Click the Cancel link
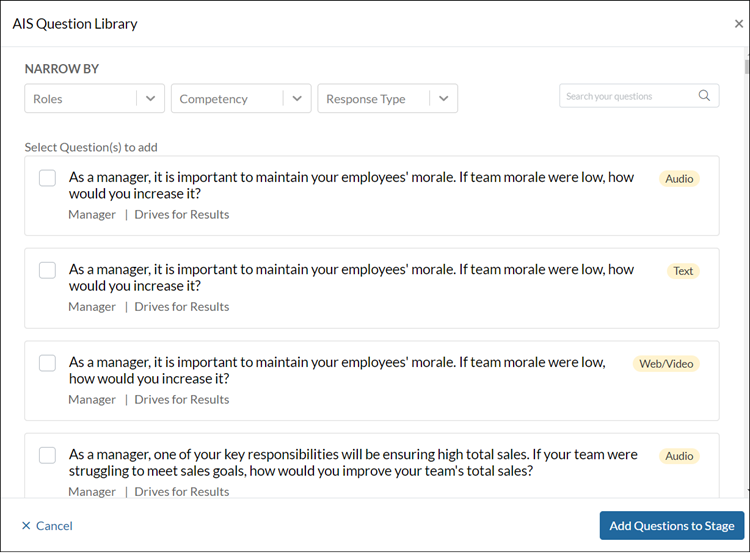The height and width of the screenshot is (560, 750). pos(47,526)
